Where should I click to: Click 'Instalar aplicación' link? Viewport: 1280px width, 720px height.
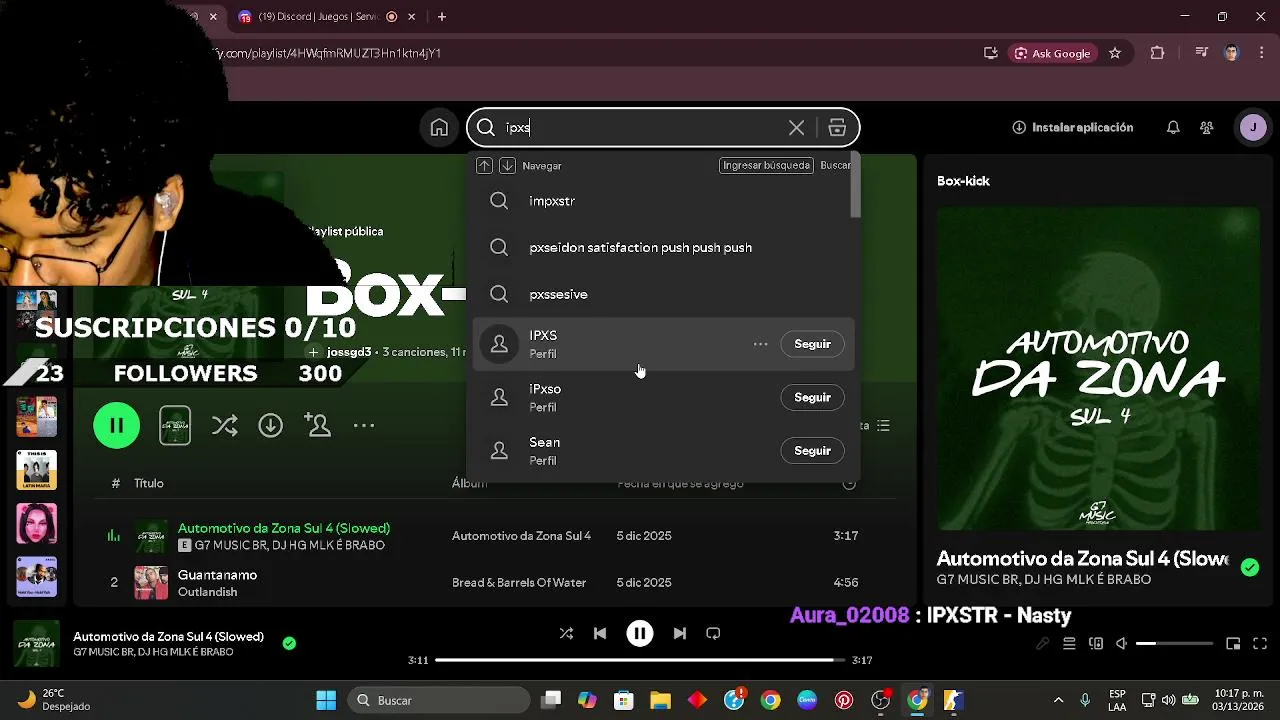pyautogui.click(x=1072, y=128)
